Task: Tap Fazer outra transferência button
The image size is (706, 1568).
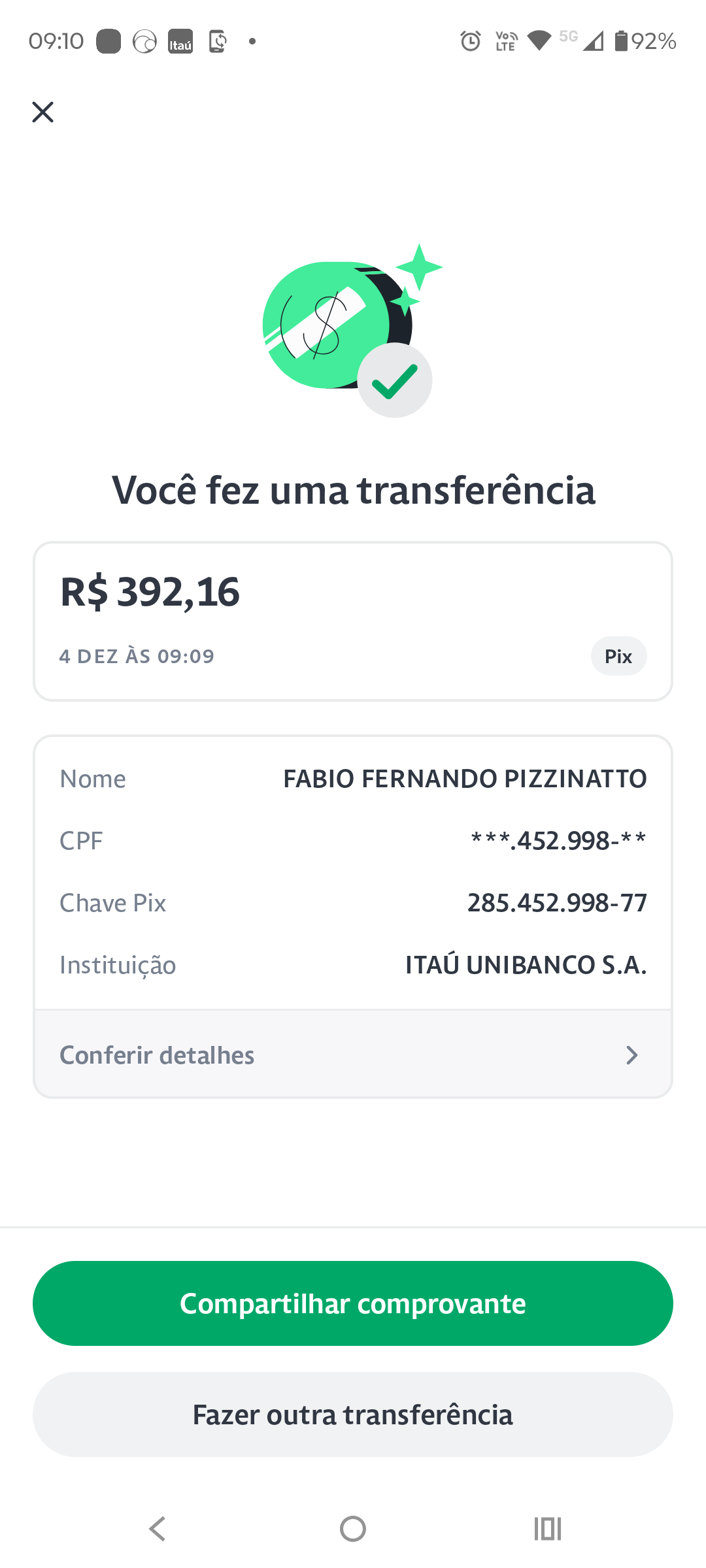Action: point(353,1414)
